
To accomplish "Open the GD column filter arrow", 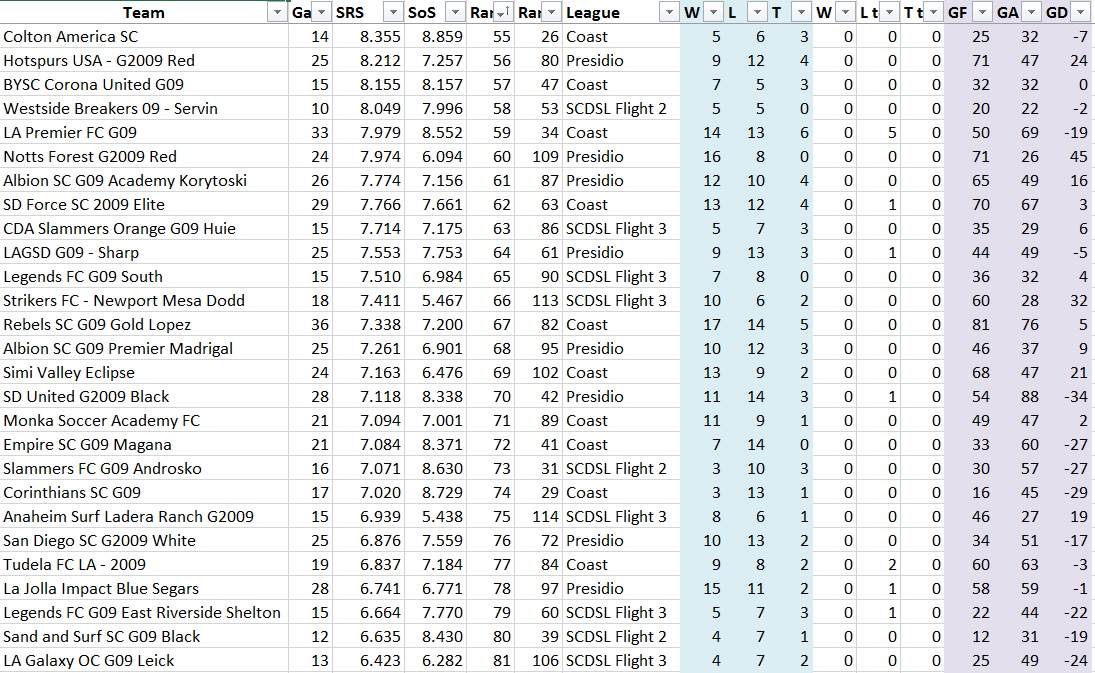I will [1081, 12].
